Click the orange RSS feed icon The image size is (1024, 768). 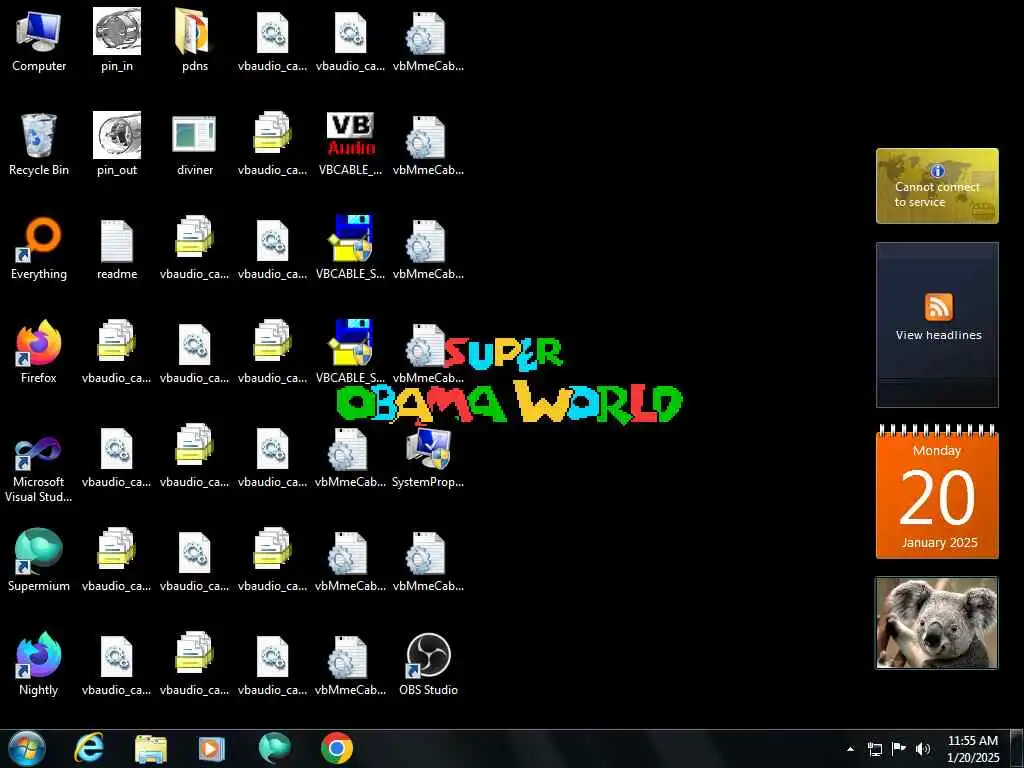point(938,307)
